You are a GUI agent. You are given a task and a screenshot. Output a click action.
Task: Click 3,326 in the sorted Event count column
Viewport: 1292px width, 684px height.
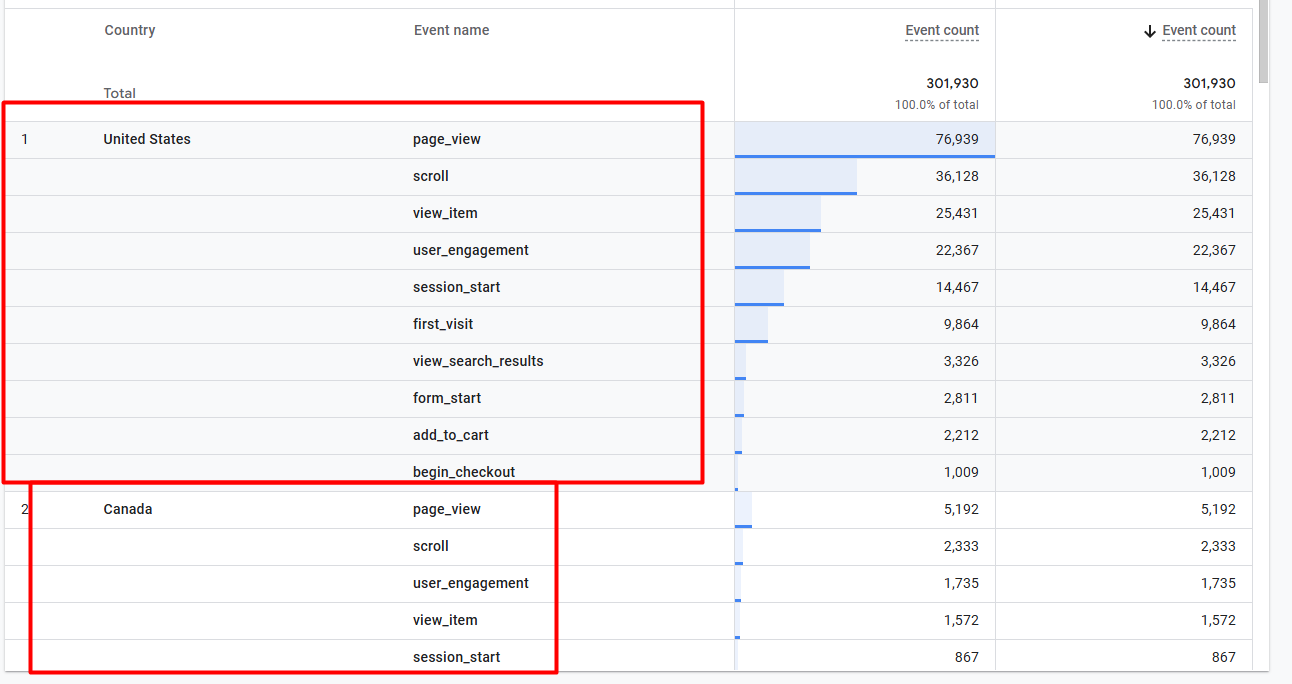[1218, 361]
